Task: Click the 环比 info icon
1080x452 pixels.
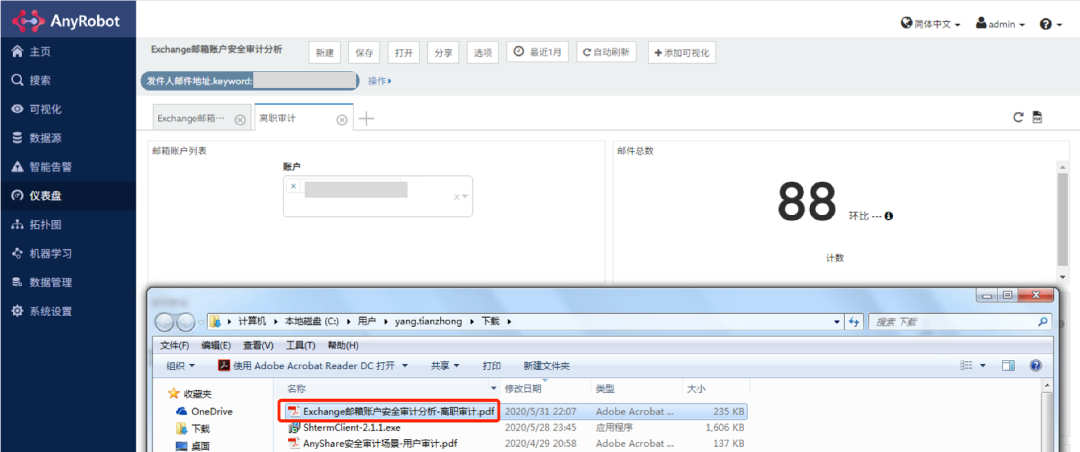Action: point(889,216)
